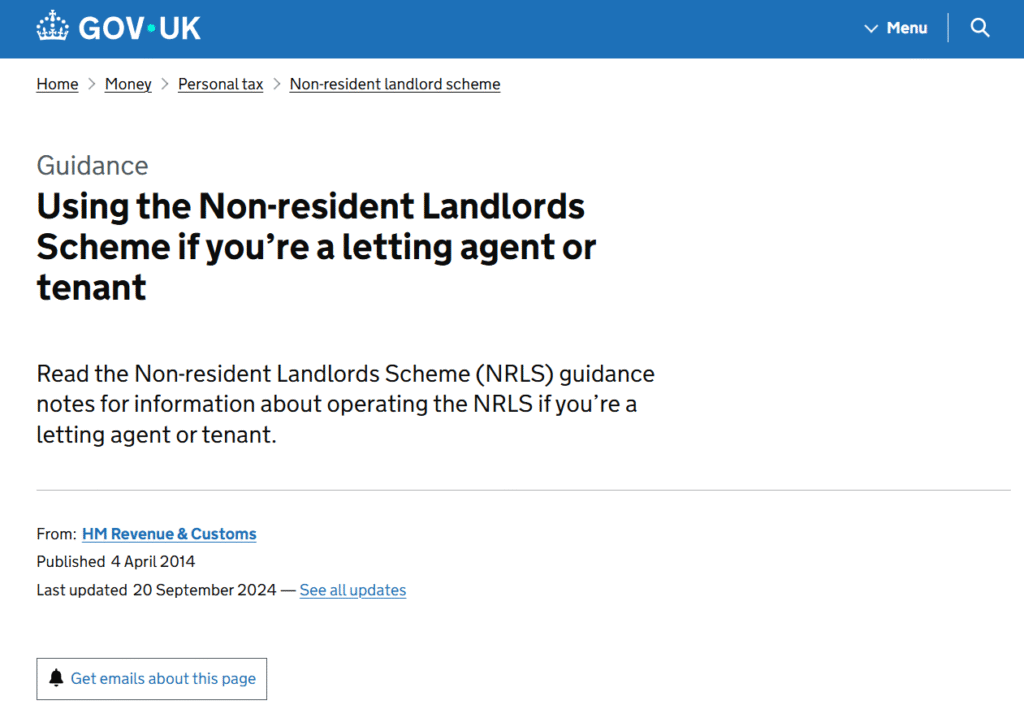This screenshot has width=1024, height=718.
Task: Open the Menu using its down arrow
Action: [871, 28]
